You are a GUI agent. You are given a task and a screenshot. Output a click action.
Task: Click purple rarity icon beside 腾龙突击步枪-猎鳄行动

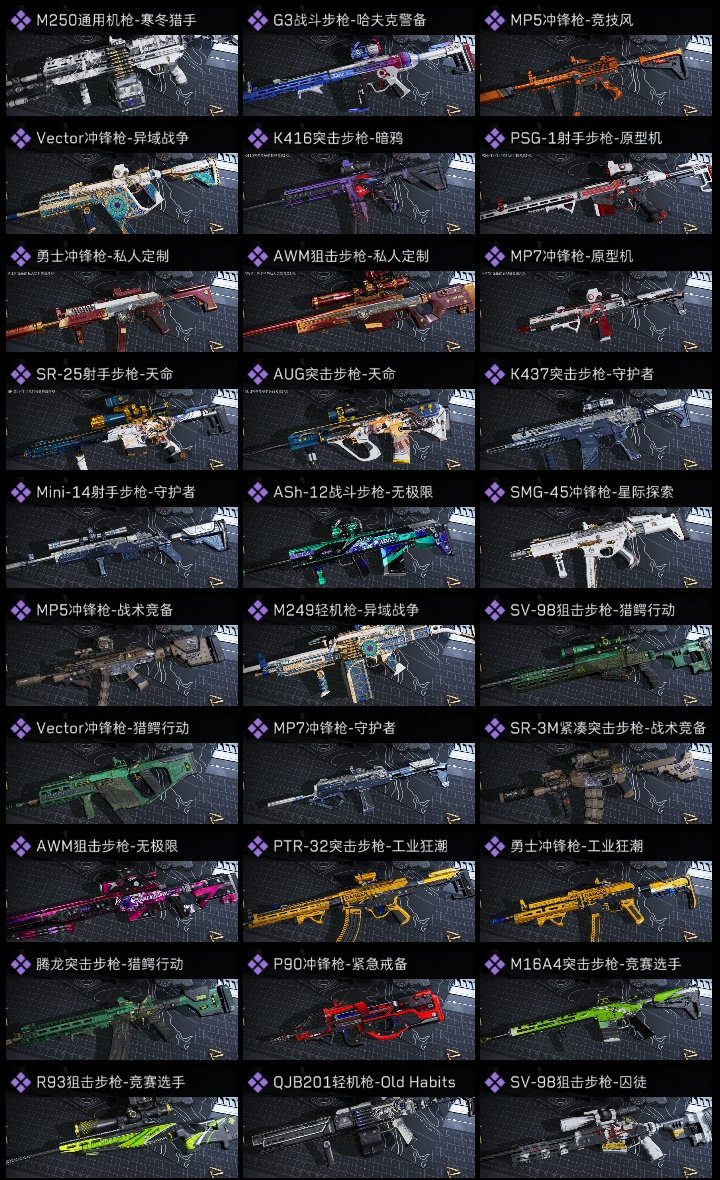(x=20, y=964)
